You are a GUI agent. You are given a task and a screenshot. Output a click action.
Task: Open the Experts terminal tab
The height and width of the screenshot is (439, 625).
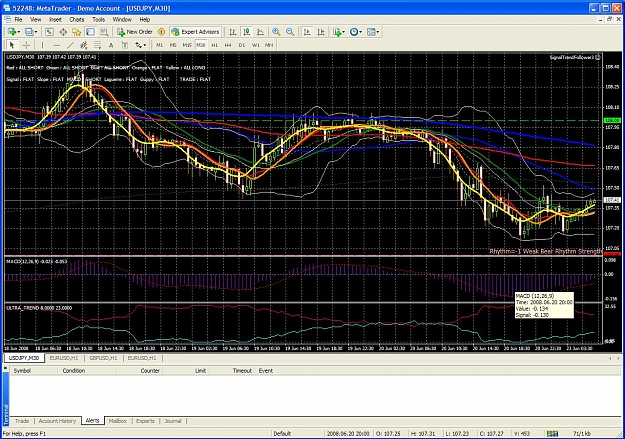[145, 421]
